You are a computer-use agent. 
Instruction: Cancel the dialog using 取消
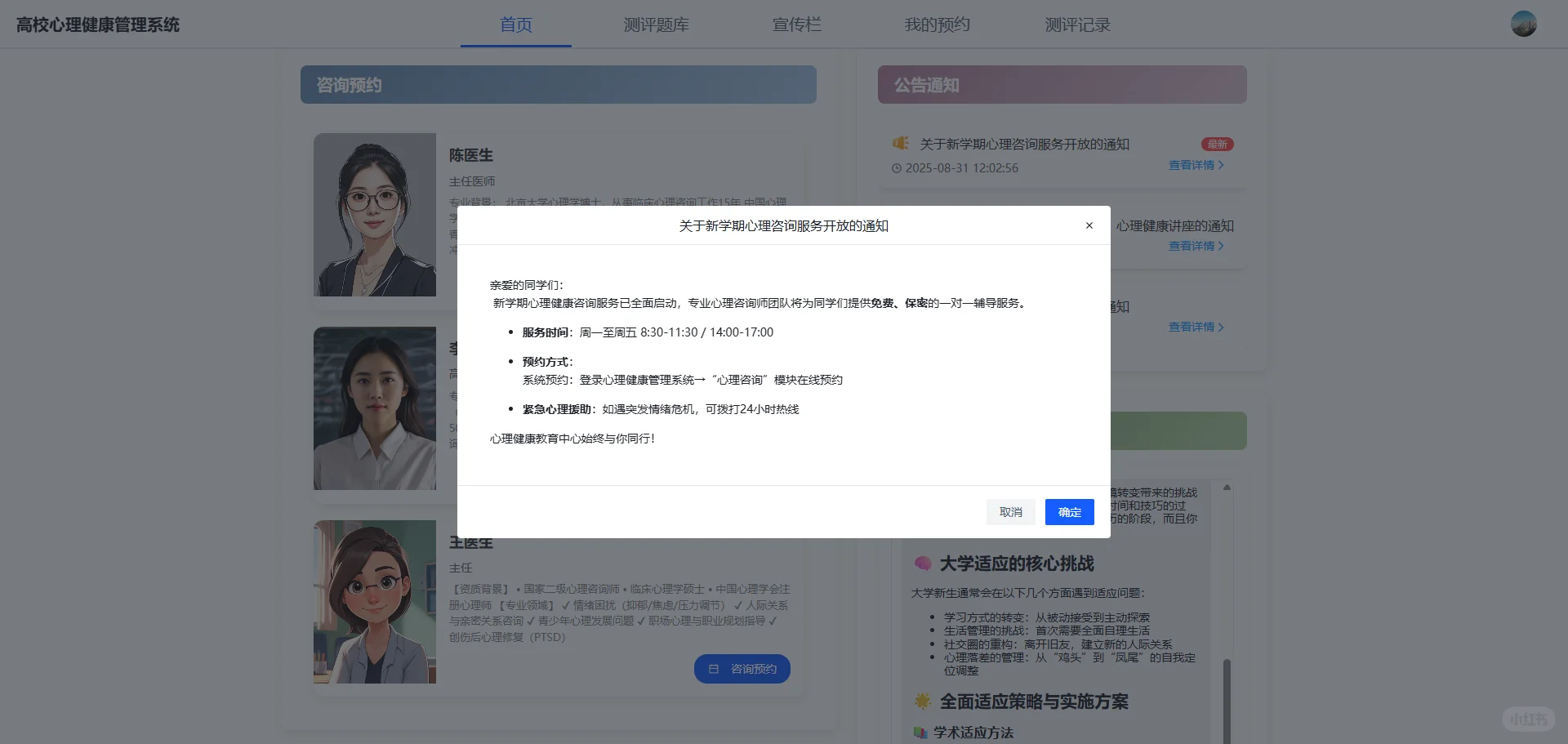[x=1010, y=512]
